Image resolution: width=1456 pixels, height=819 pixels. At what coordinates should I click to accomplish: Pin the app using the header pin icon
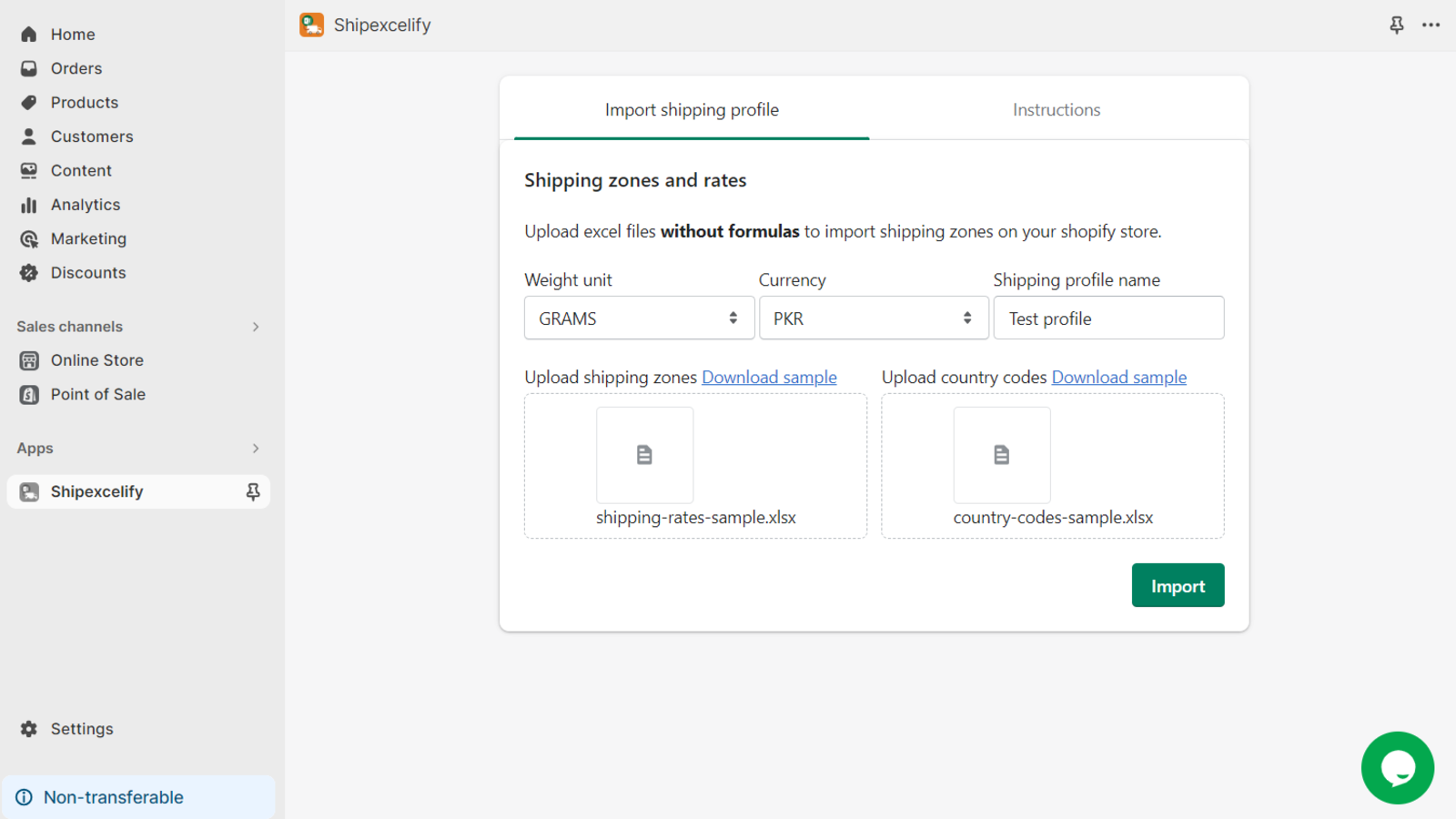pyautogui.click(x=1397, y=25)
